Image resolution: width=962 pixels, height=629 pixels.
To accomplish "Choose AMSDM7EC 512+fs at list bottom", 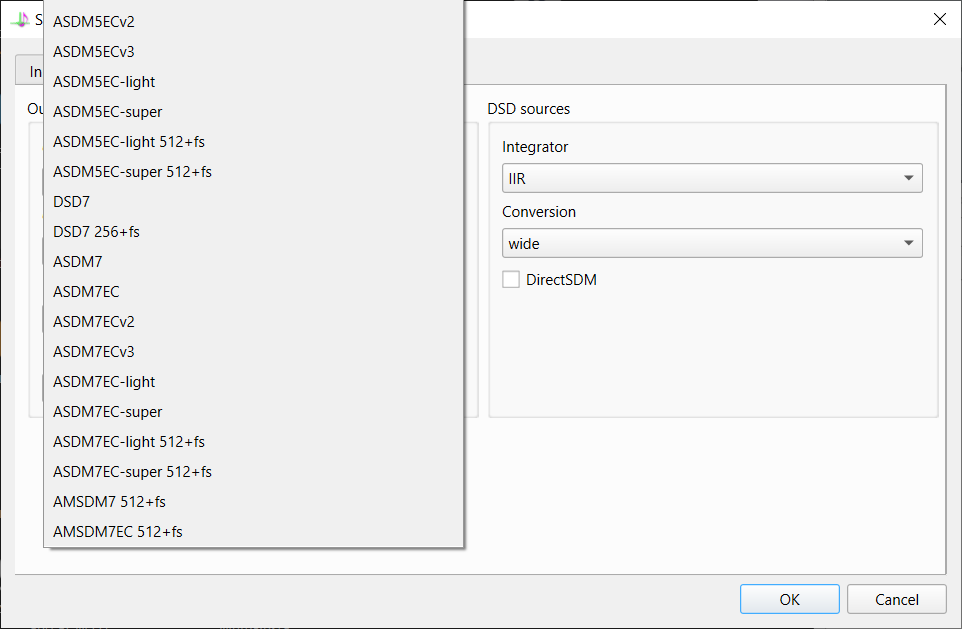I will click(118, 532).
